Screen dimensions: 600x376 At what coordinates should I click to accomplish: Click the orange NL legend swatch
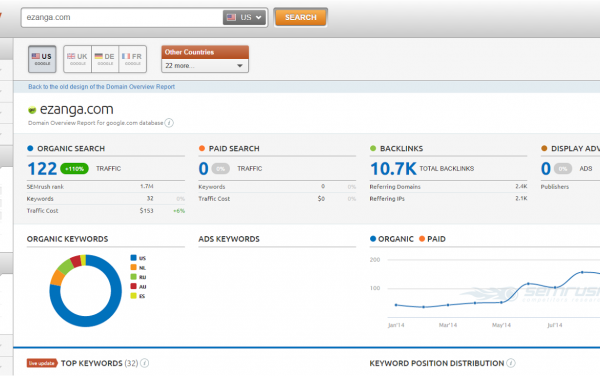[134, 267]
